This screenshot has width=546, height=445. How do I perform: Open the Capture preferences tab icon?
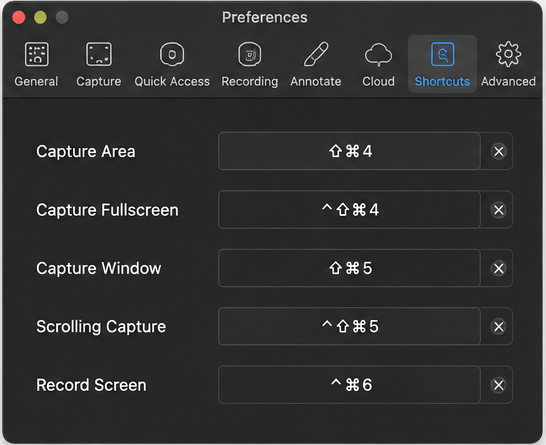pos(99,54)
